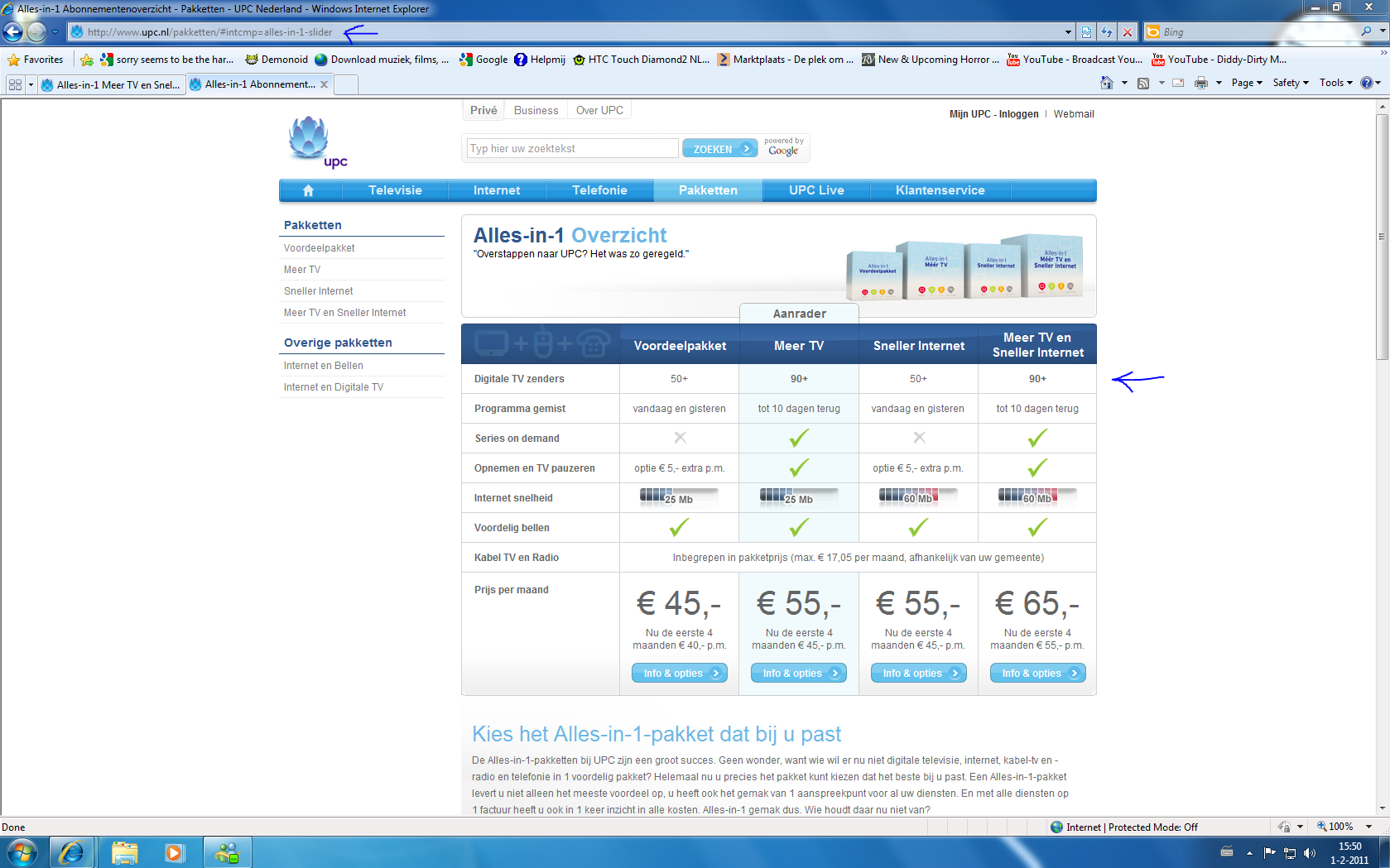Click the UPC search text field
The height and width of the screenshot is (868, 1390).
[x=572, y=149]
